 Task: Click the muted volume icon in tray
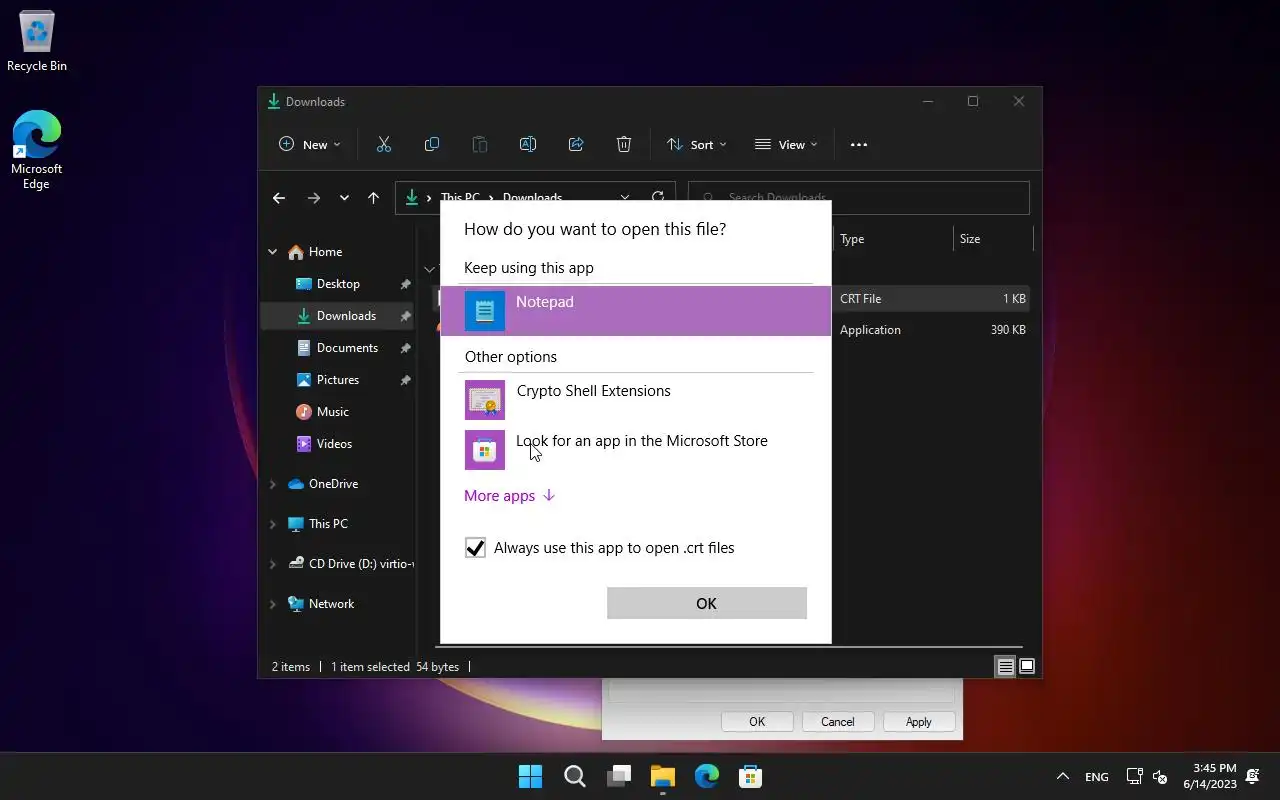pyautogui.click(x=1160, y=777)
